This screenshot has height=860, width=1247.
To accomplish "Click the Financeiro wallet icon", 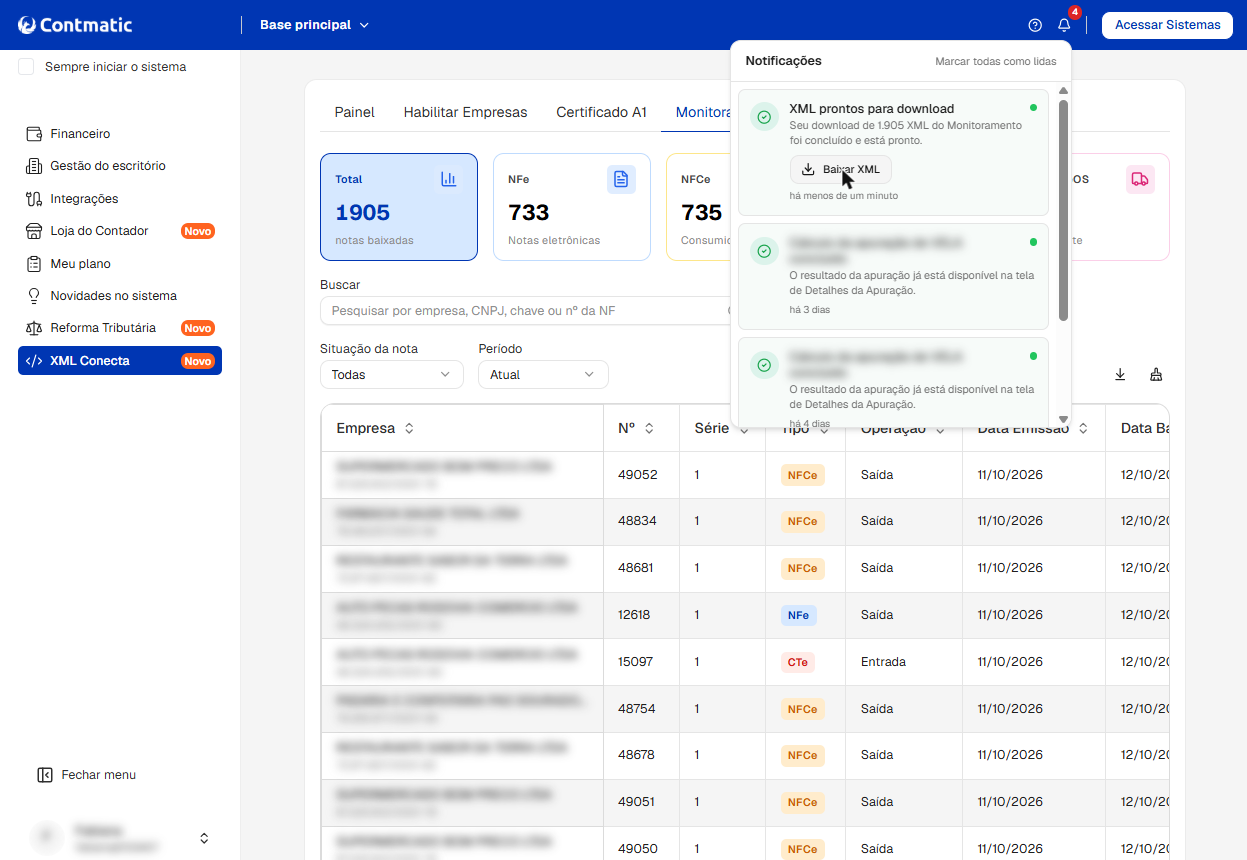I will (33, 134).
